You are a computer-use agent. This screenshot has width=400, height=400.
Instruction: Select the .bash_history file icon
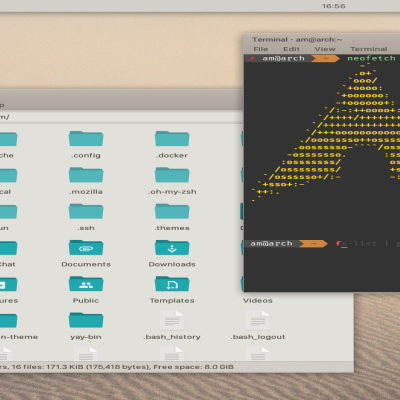(x=172, y=321)
